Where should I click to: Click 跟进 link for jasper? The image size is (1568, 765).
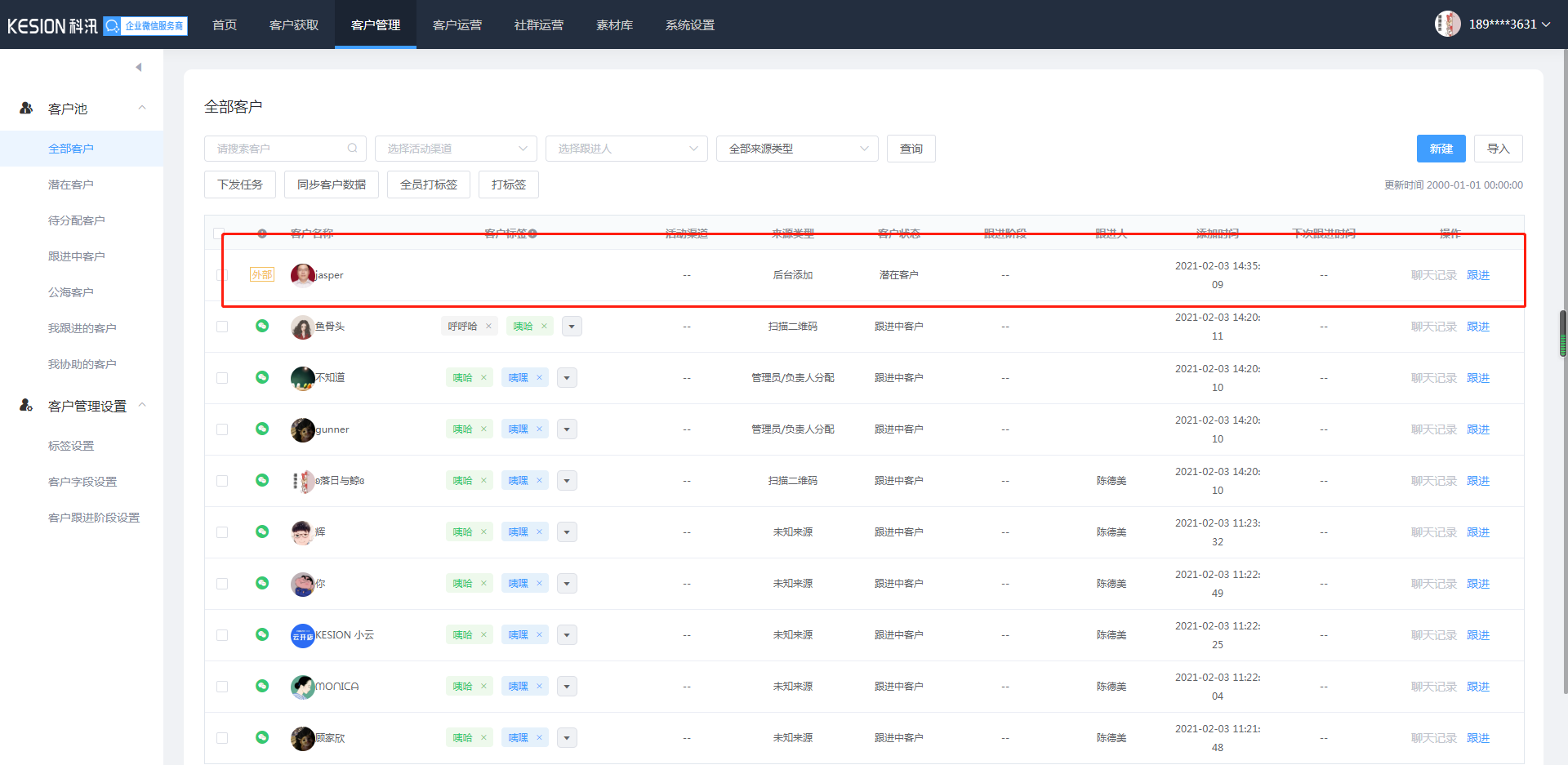(1477, 275)
